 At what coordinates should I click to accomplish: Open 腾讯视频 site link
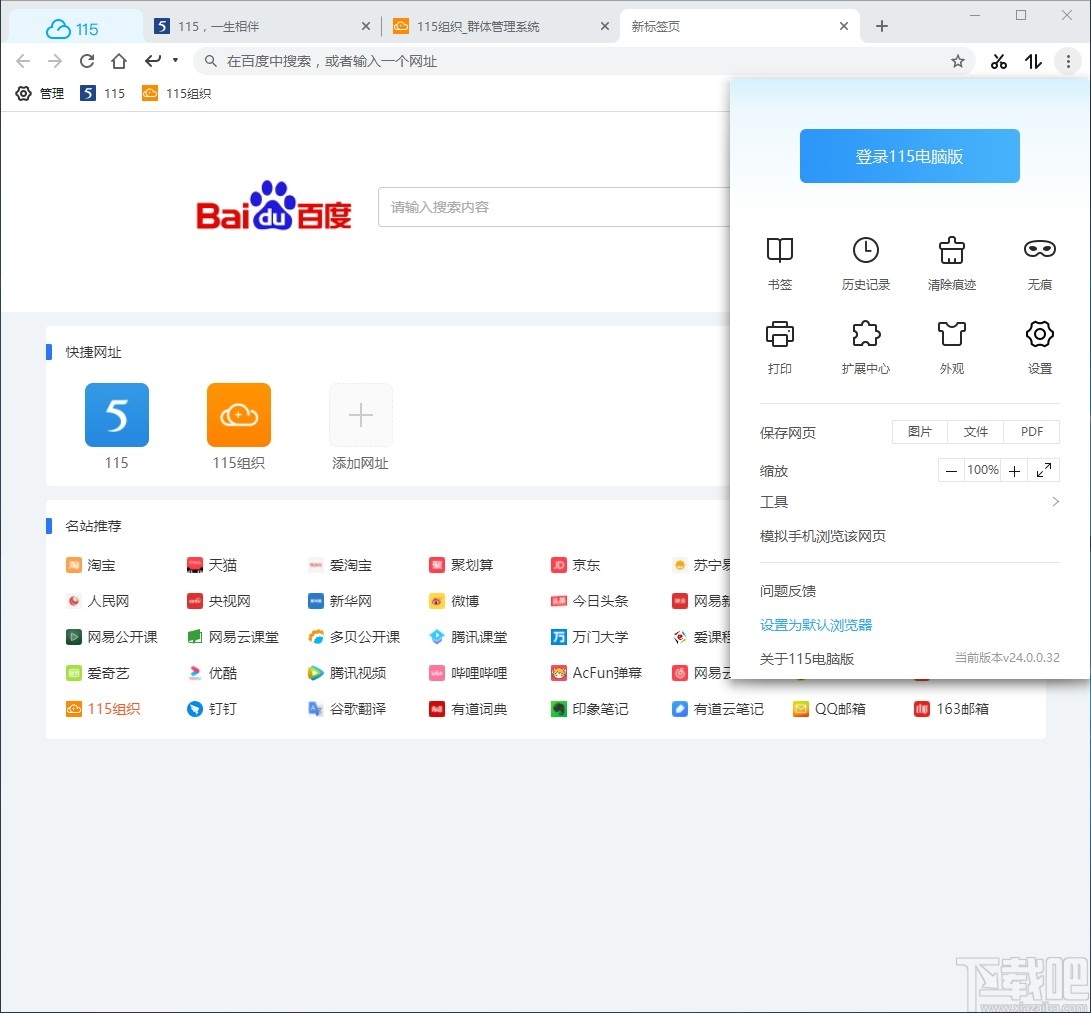(347, 673)
